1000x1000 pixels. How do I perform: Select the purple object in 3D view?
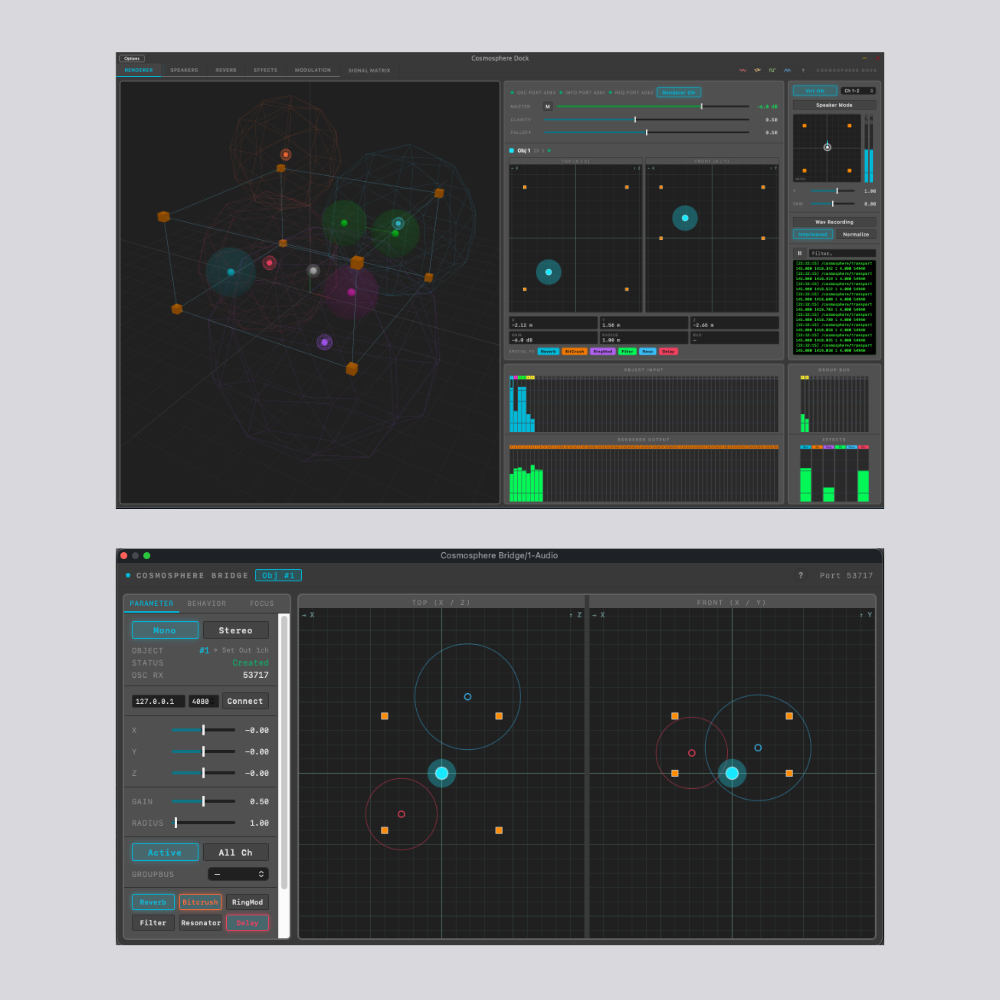pyautogui.click(x=325, y=342)
